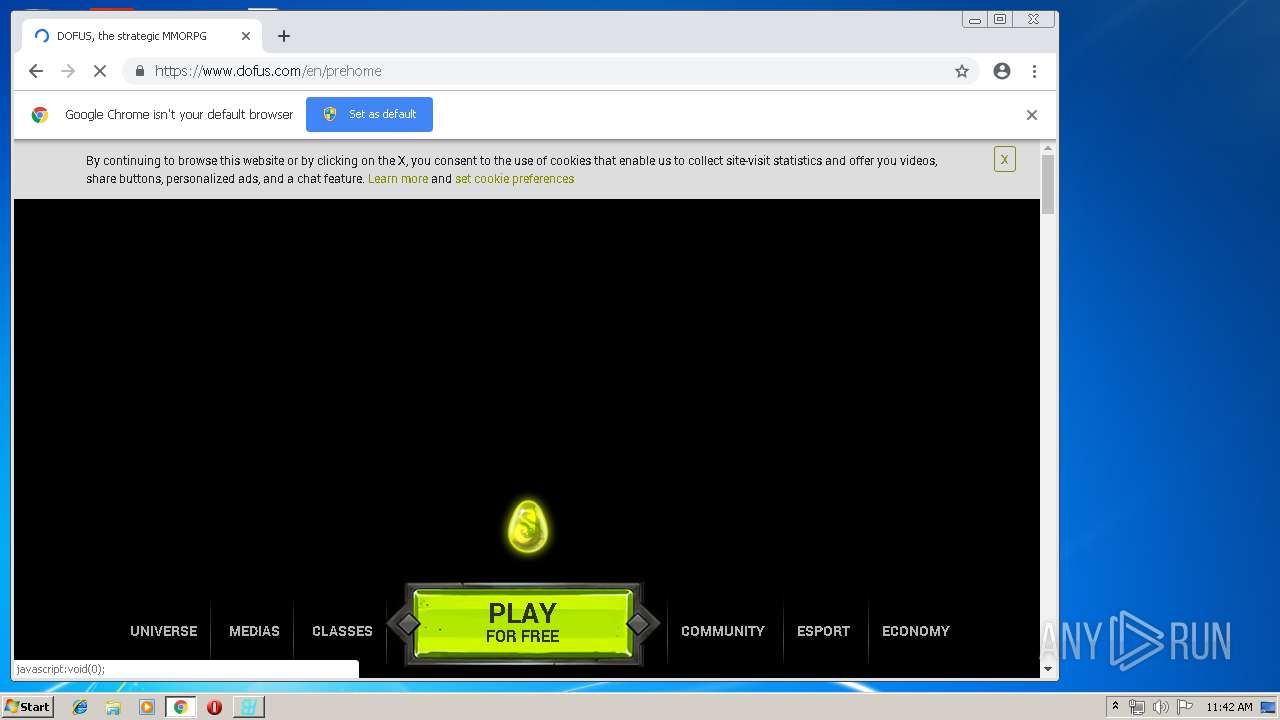Close the Chrome window
The width and height of the screenshot is (1280, 720).
pos(1033,19)
